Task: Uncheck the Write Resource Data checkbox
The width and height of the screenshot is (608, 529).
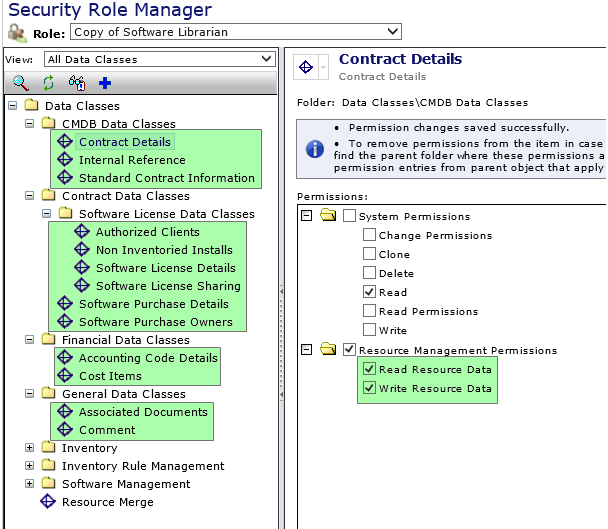Action: pos(370,389)
